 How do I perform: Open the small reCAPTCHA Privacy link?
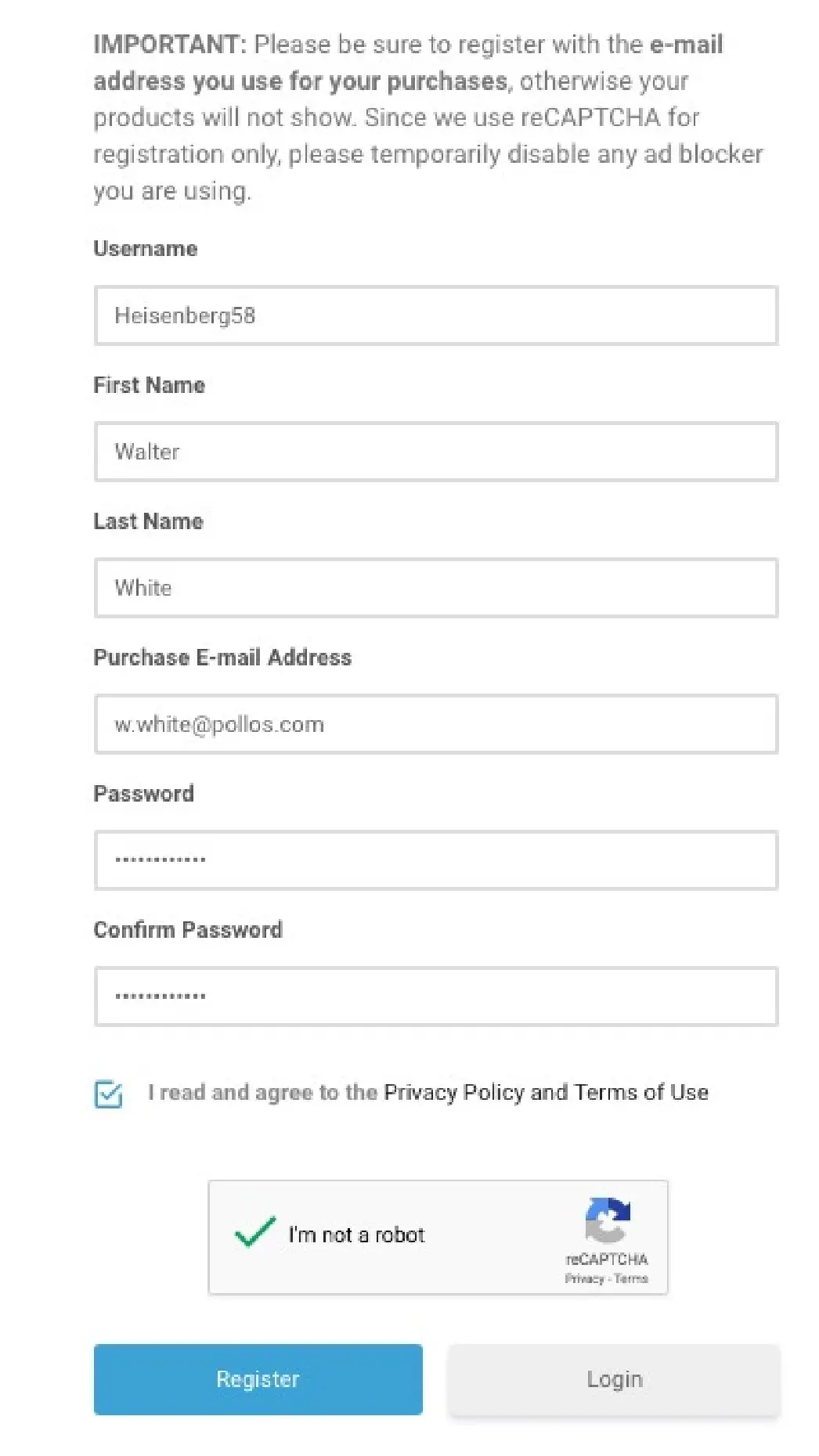coord(584,1279)
